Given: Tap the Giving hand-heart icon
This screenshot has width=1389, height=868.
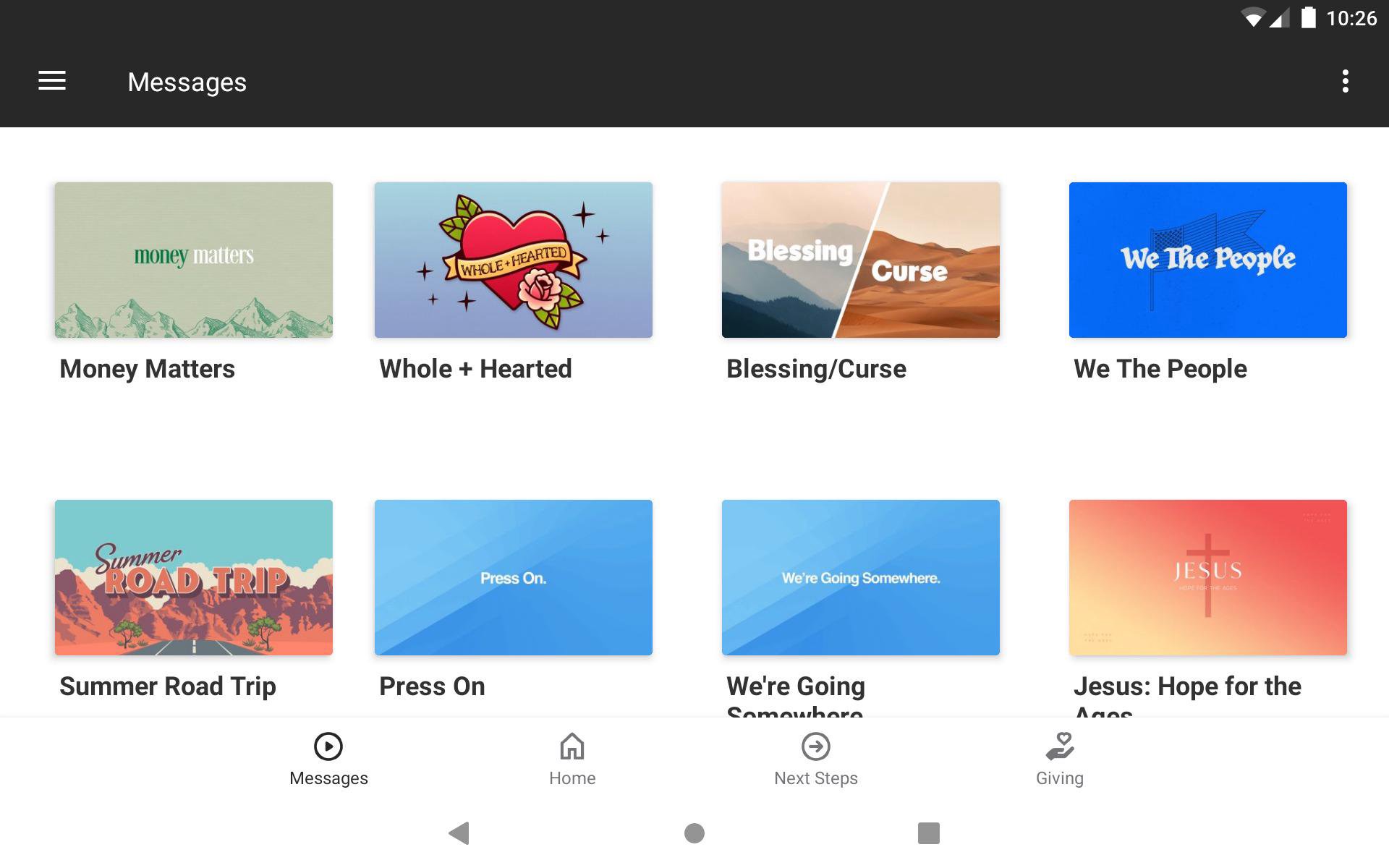Looking at the screenshot, I should tap(1059, 746).
